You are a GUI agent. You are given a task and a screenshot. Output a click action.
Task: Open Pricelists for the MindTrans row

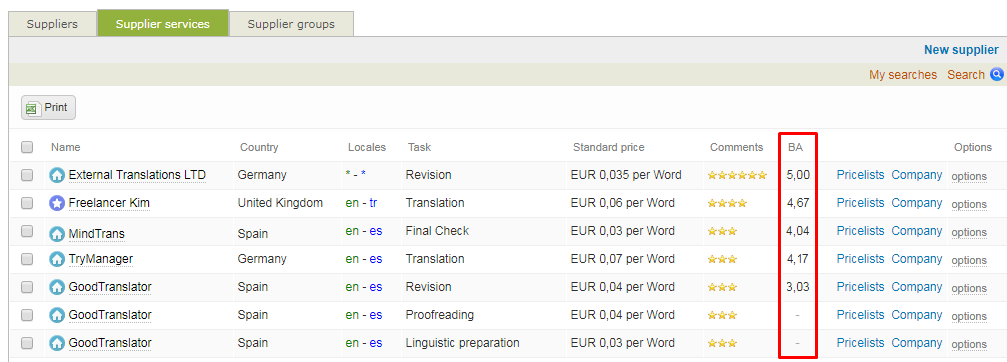click(x=861, y=230)
